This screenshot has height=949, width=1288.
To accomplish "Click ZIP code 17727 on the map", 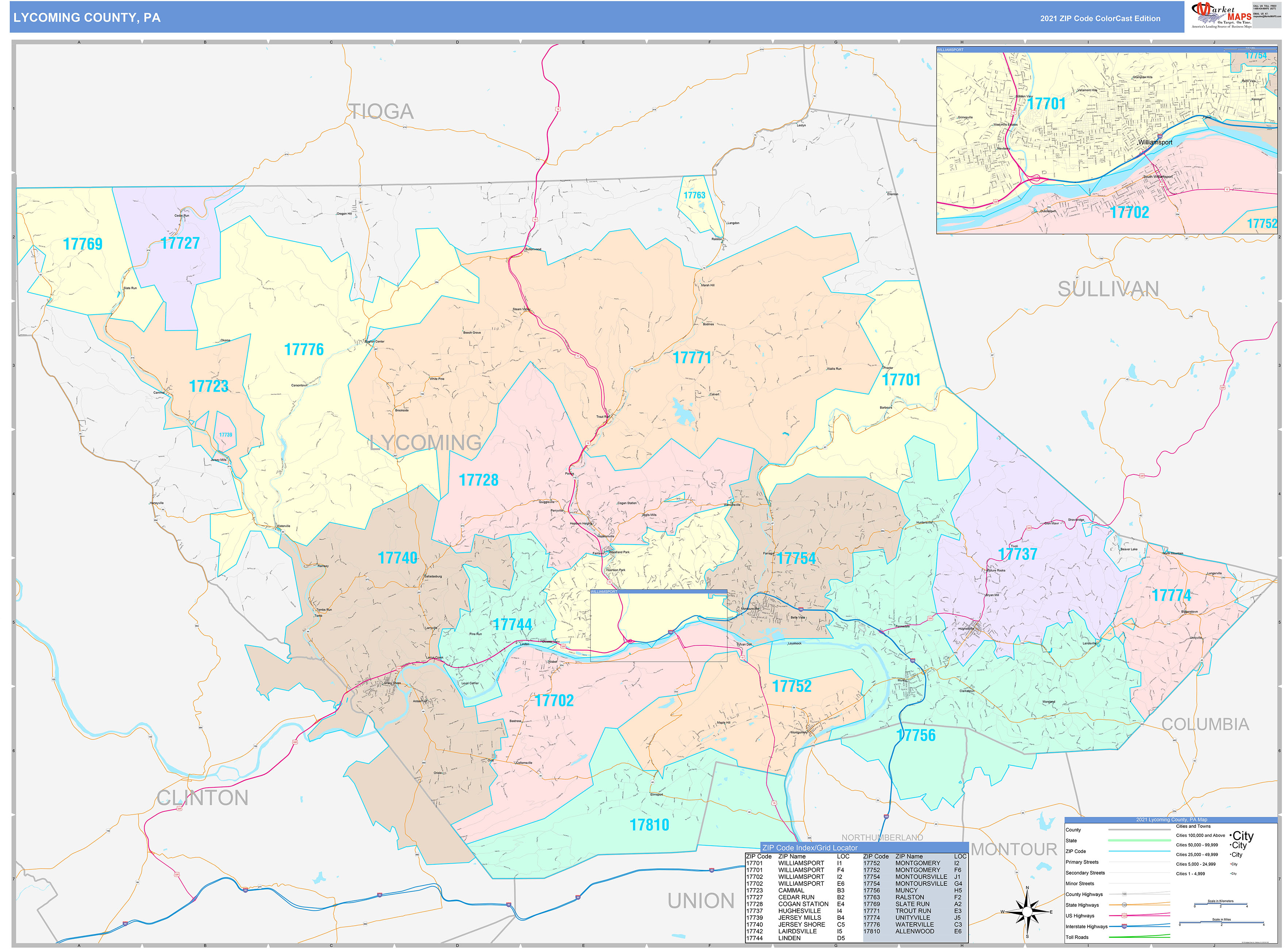I will coord(180,243).
